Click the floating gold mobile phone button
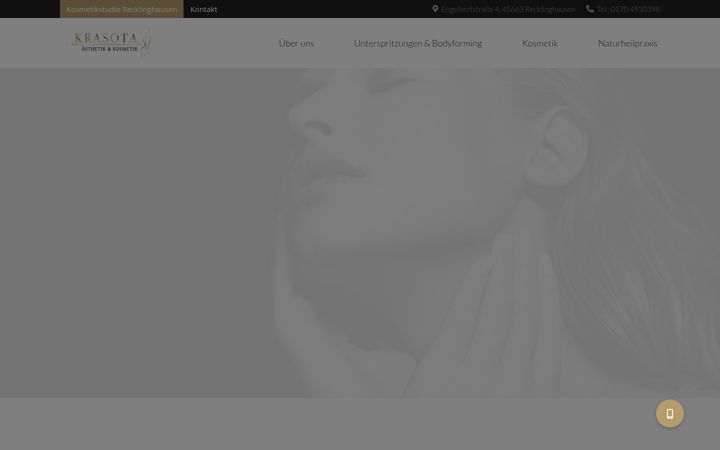The image size is (720, 450). pos(670,414)
